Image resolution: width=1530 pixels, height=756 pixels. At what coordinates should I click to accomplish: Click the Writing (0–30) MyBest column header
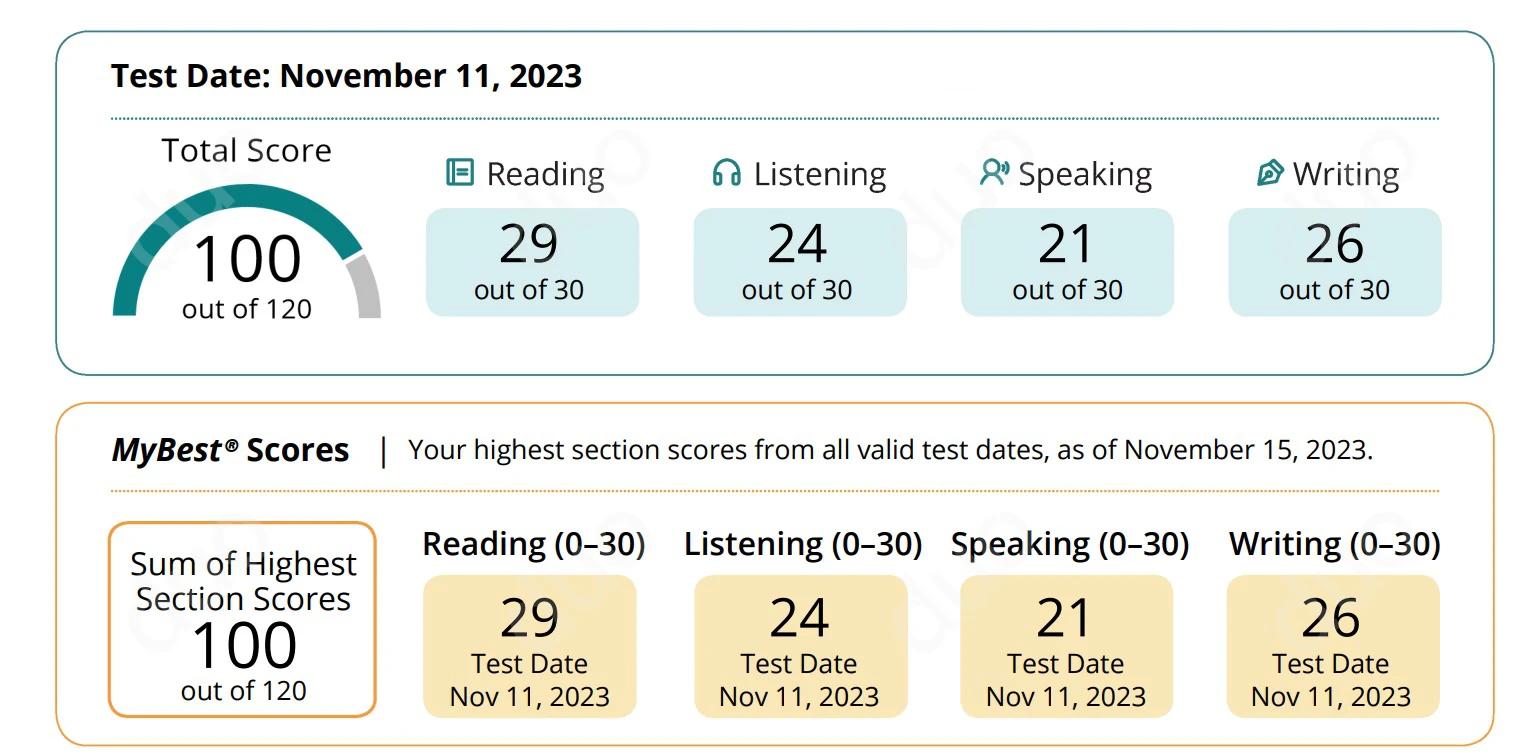click(x=1334, y=544)
